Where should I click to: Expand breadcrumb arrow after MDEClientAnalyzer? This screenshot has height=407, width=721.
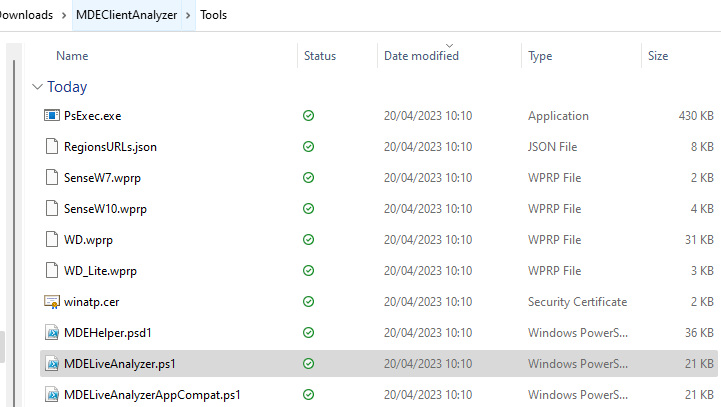(188, 15)
